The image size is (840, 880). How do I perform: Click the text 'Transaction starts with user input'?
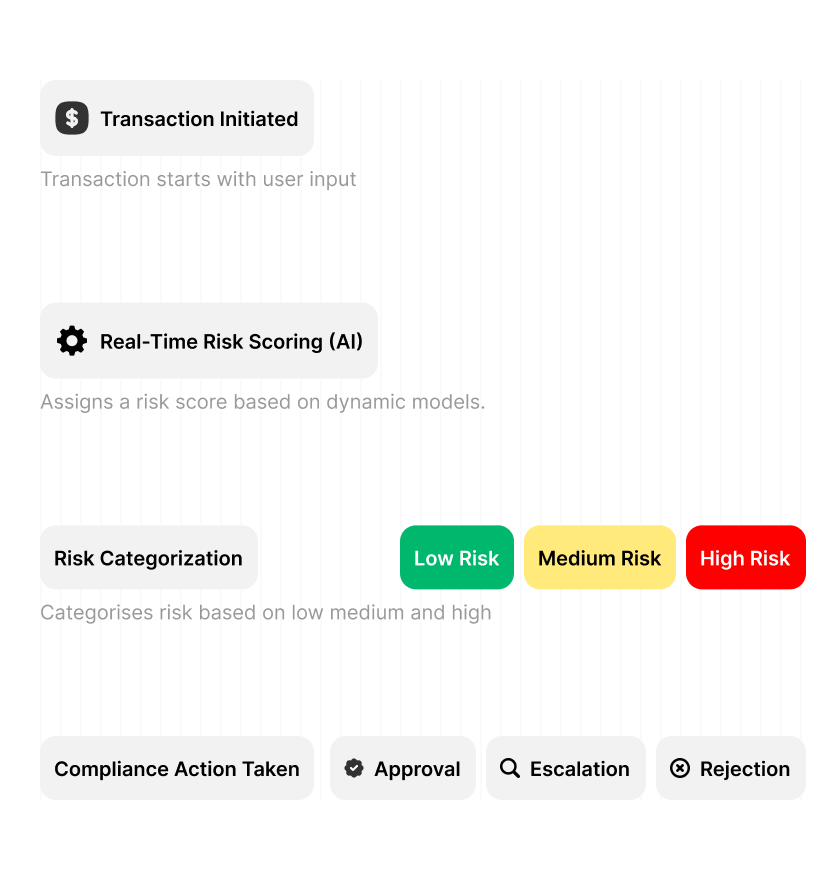click(198, 180)
